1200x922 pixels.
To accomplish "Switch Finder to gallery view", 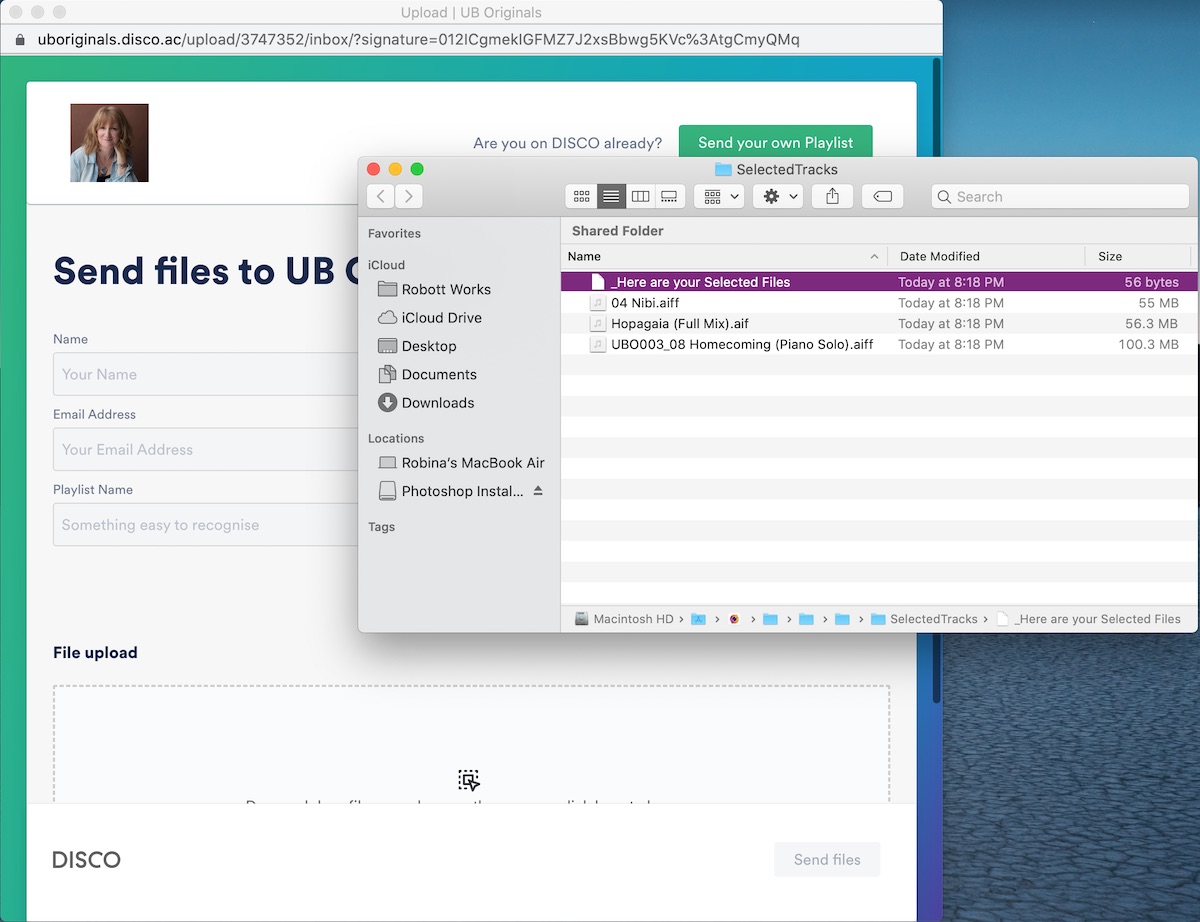I will [670, 196].
